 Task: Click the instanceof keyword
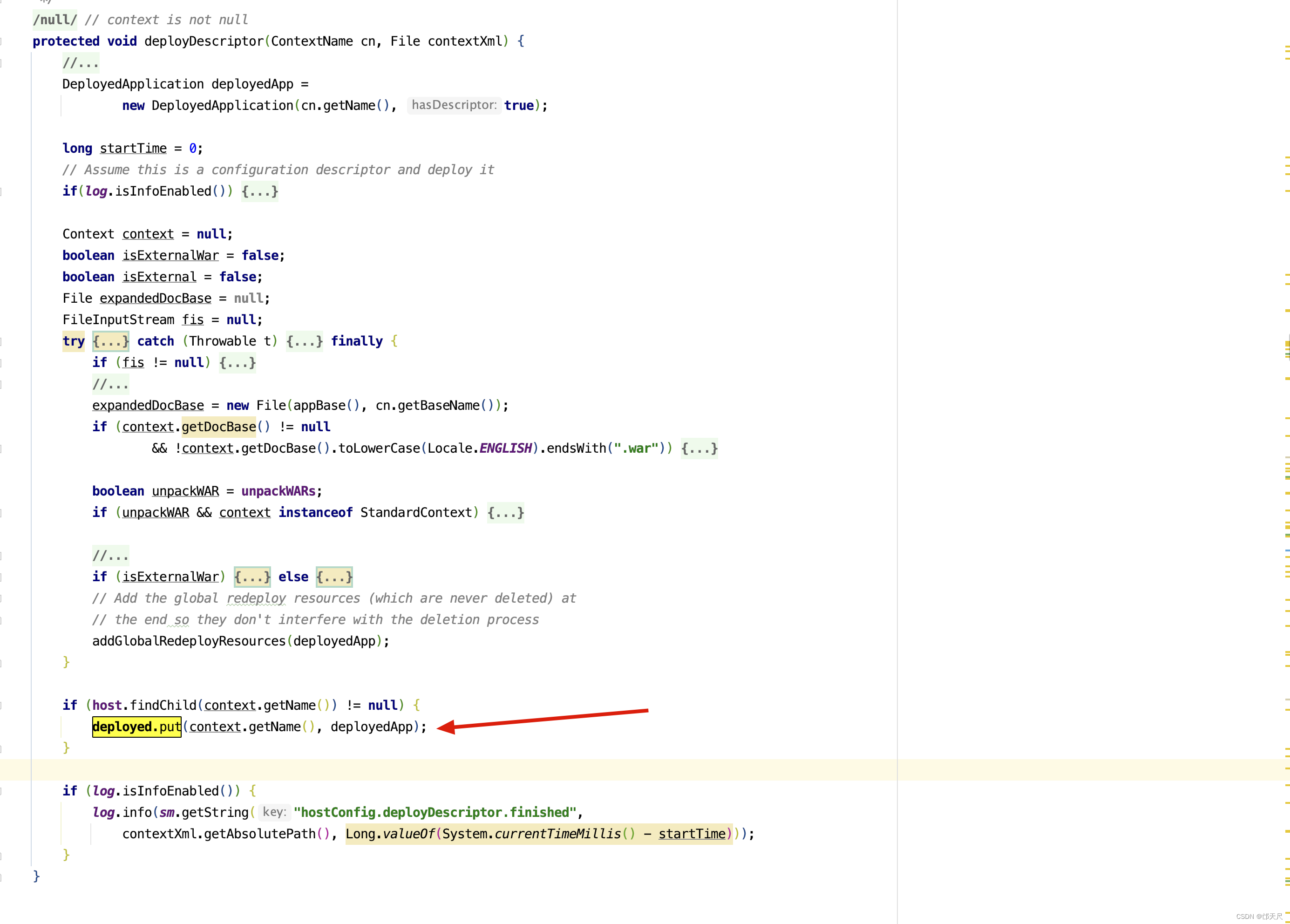315,513
